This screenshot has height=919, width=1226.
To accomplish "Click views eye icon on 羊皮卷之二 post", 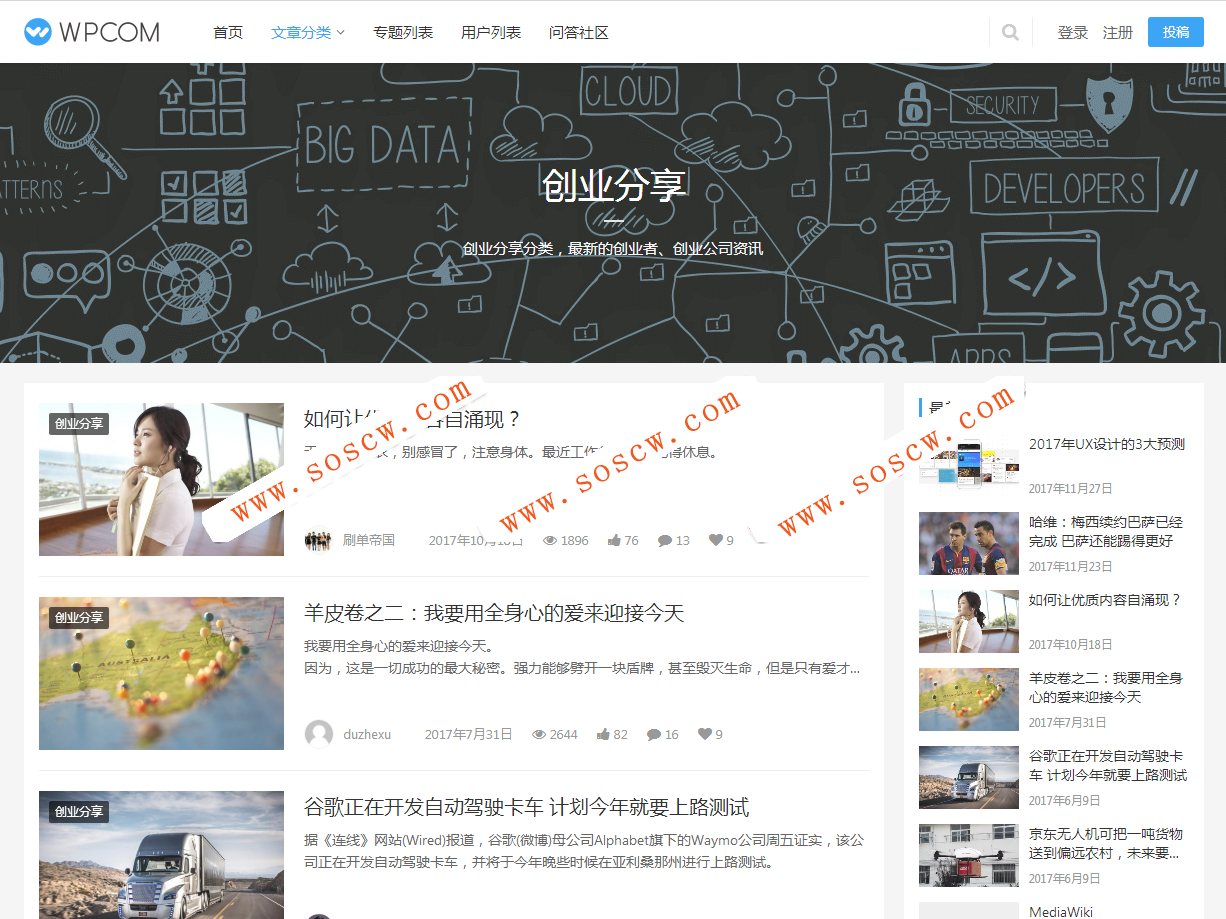I will (539, 734).
